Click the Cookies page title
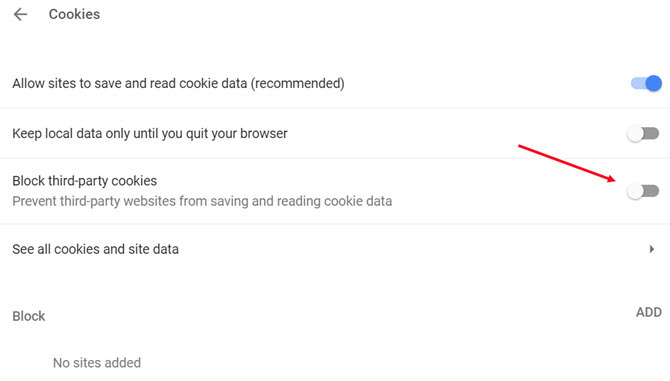 tap(74, 14)
